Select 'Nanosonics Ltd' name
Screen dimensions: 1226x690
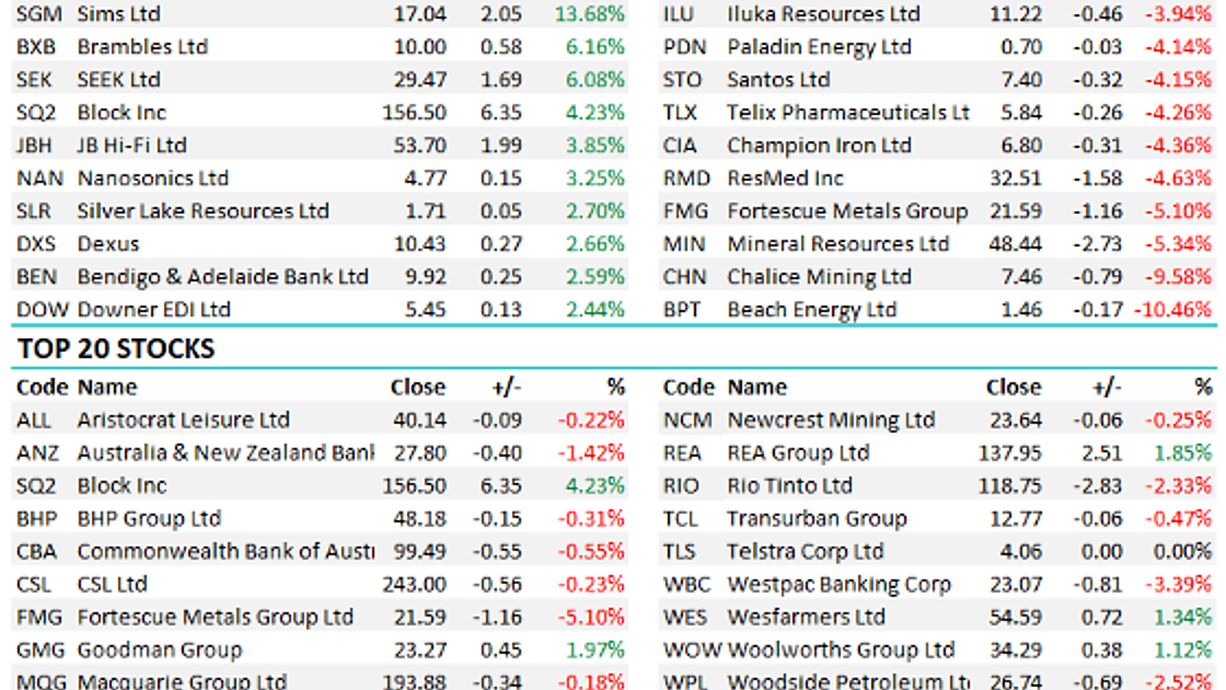pos(153,178)
